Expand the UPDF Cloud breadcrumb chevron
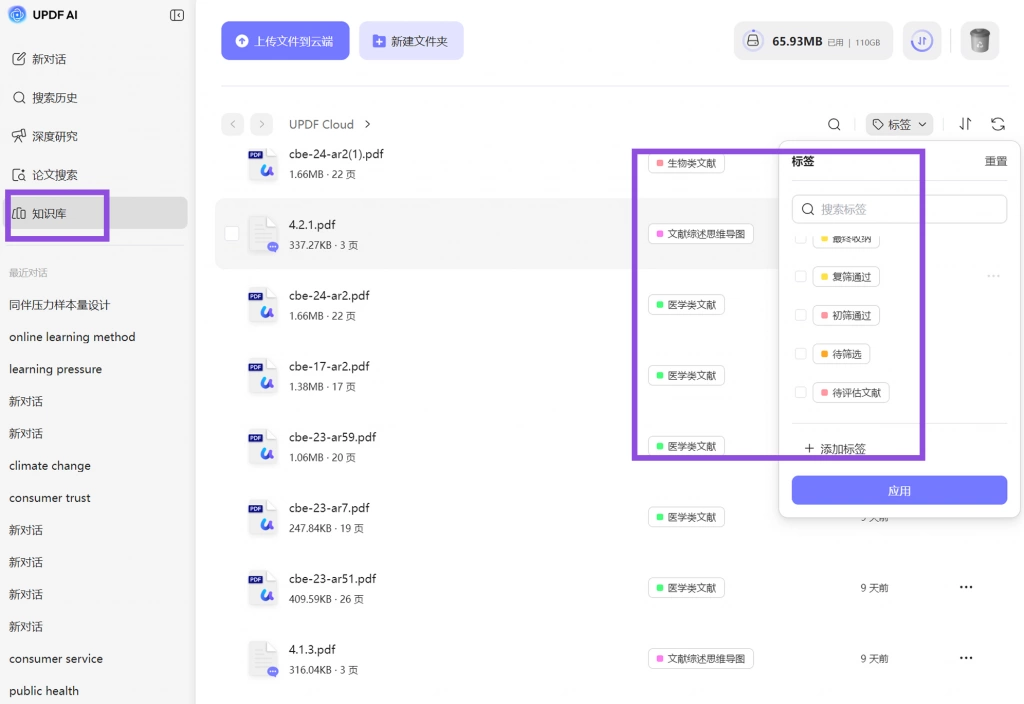Viewport: 1024px width, 704px height. point(368,124)
